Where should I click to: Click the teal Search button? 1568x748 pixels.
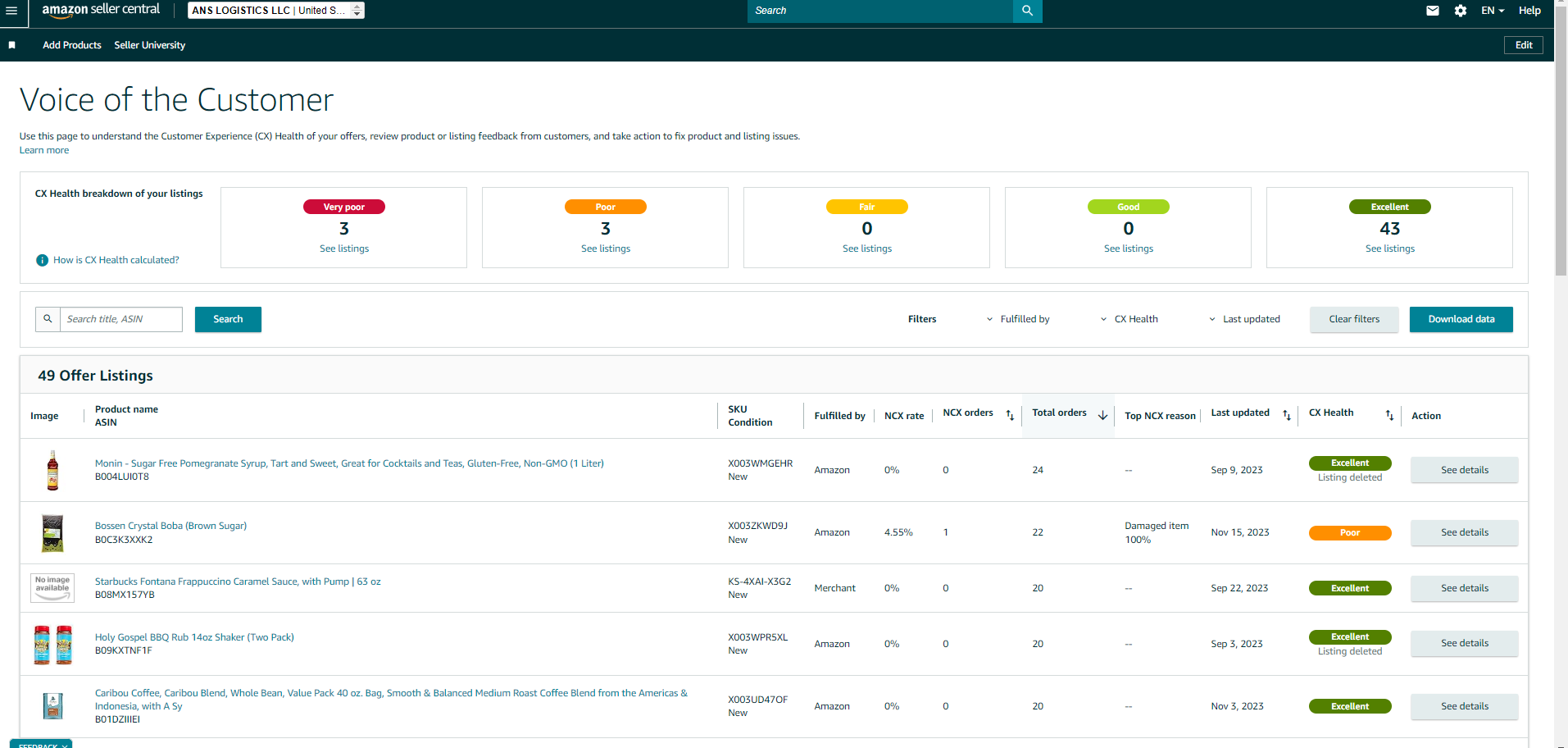click(228, 319)
